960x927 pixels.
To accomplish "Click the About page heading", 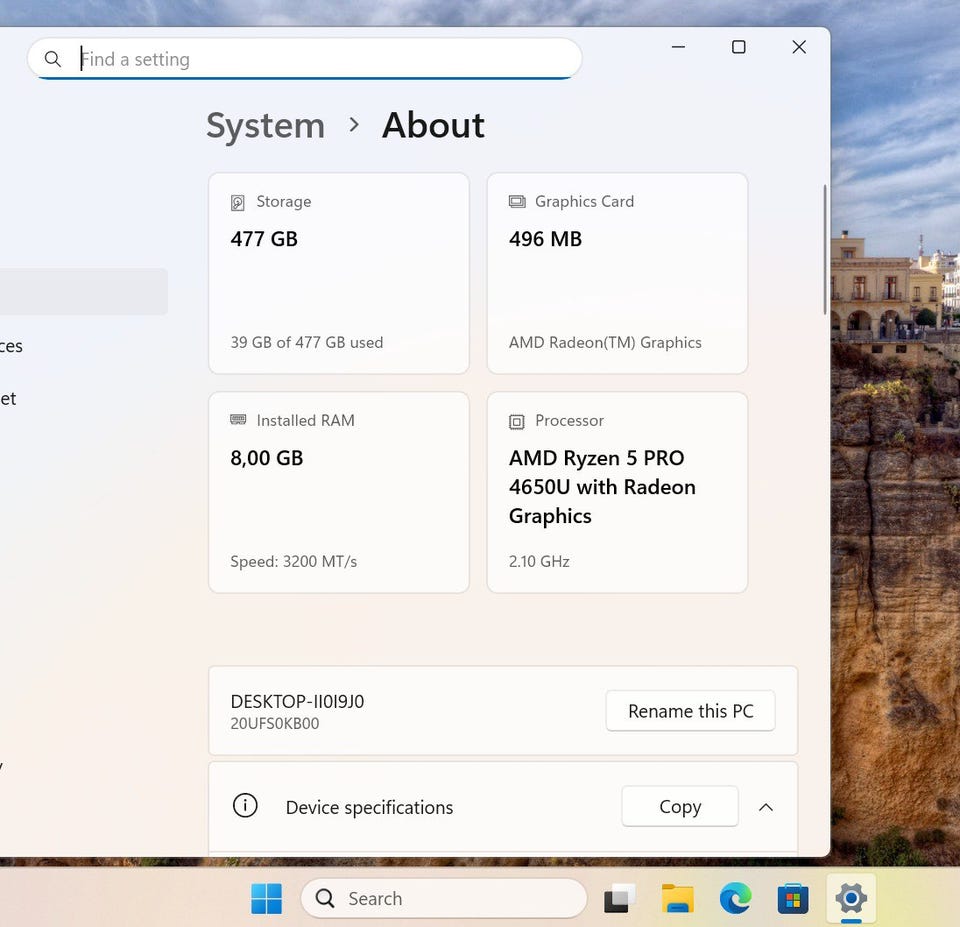I will pyautogui.click(x=433, y=126).
